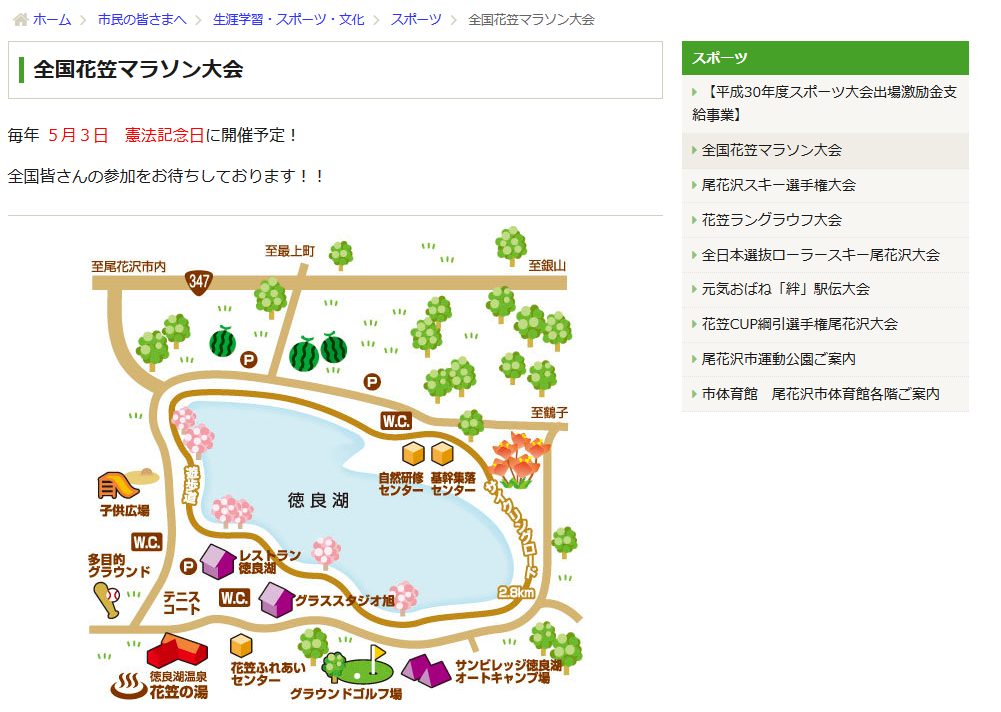Open 全日本選抜ローラースキー尾花沢大会 sidebar item

coord(825,255)
